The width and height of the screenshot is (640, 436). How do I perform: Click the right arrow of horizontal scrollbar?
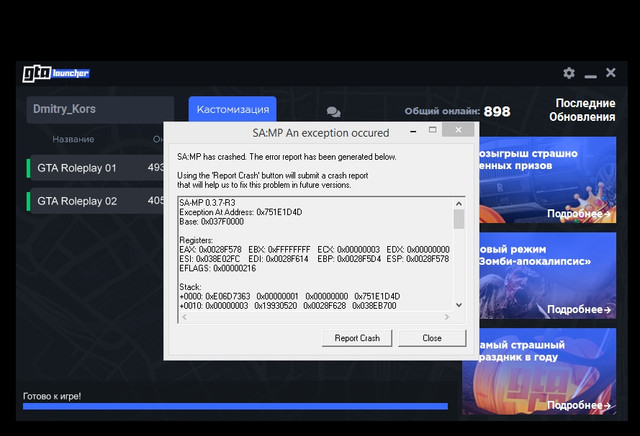[447, 317]
